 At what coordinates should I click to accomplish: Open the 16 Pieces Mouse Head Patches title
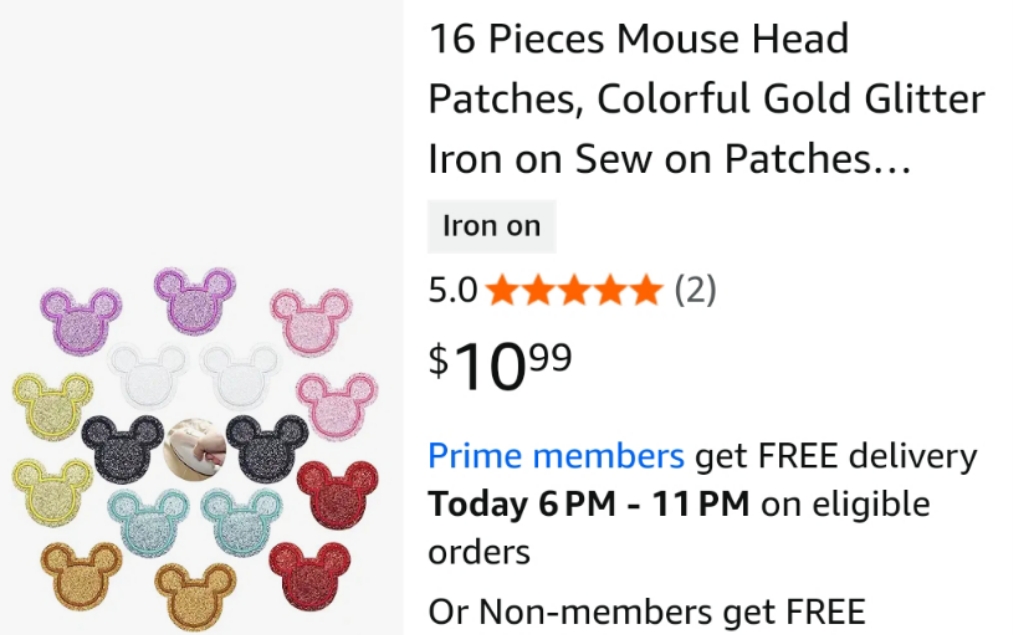pyautogui.click(x=706, y=99)
